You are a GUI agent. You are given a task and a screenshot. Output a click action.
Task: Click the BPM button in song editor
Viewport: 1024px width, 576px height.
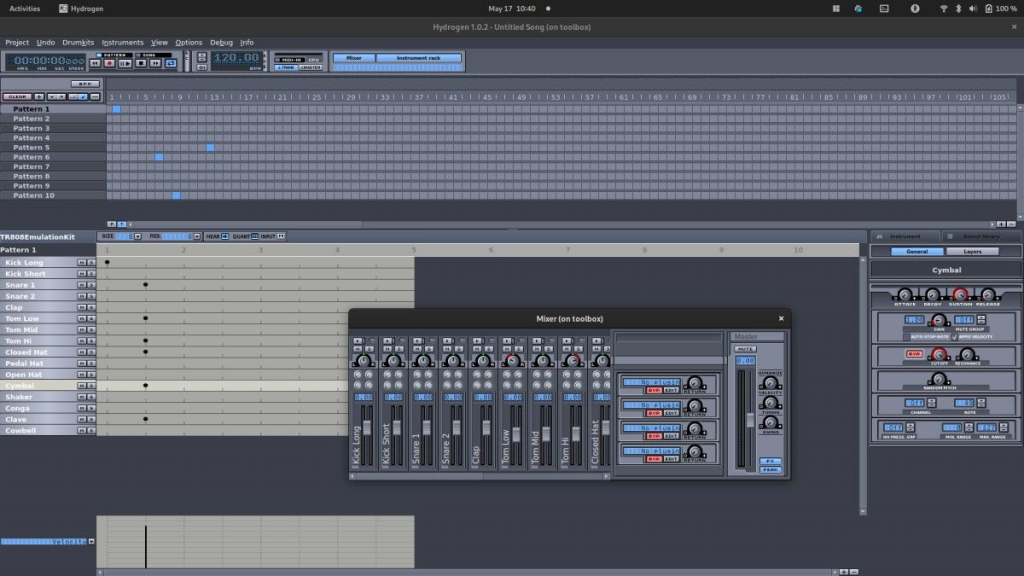85,84
